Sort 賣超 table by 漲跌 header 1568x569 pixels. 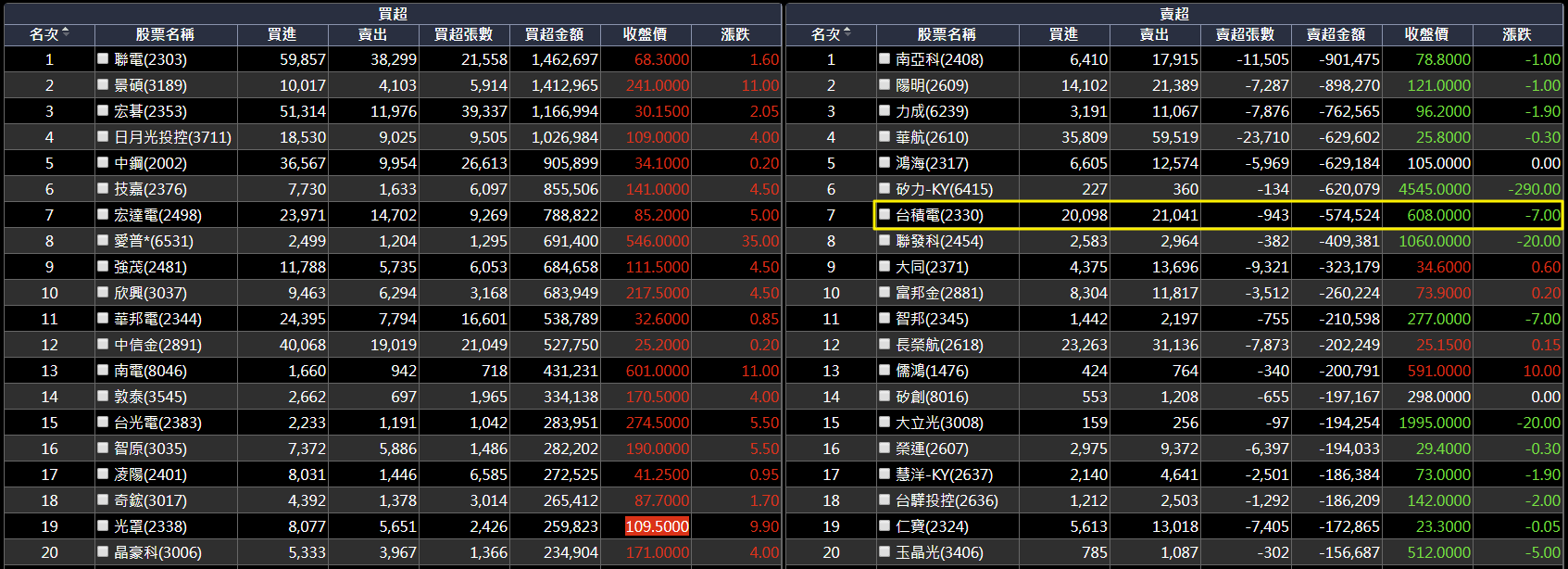1517,34
